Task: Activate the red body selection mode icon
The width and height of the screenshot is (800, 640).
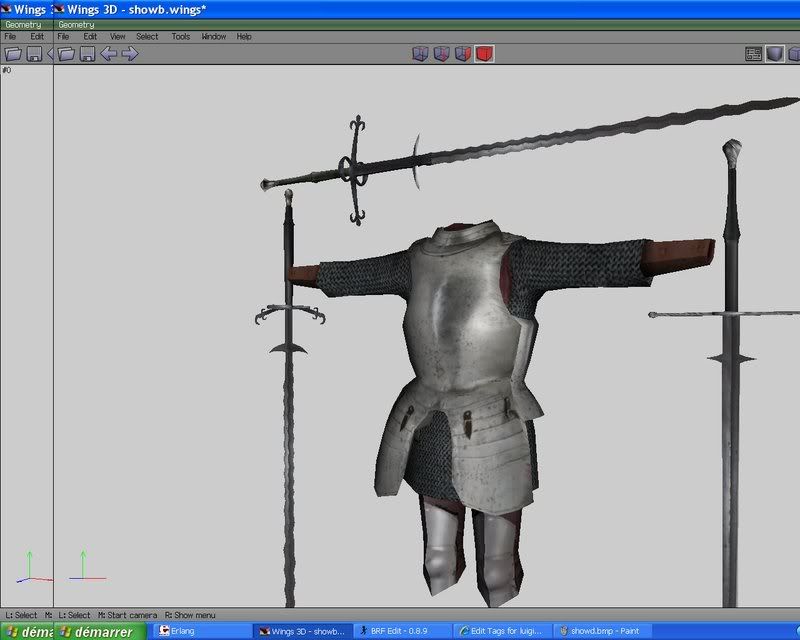Action: tap(484, 53)
